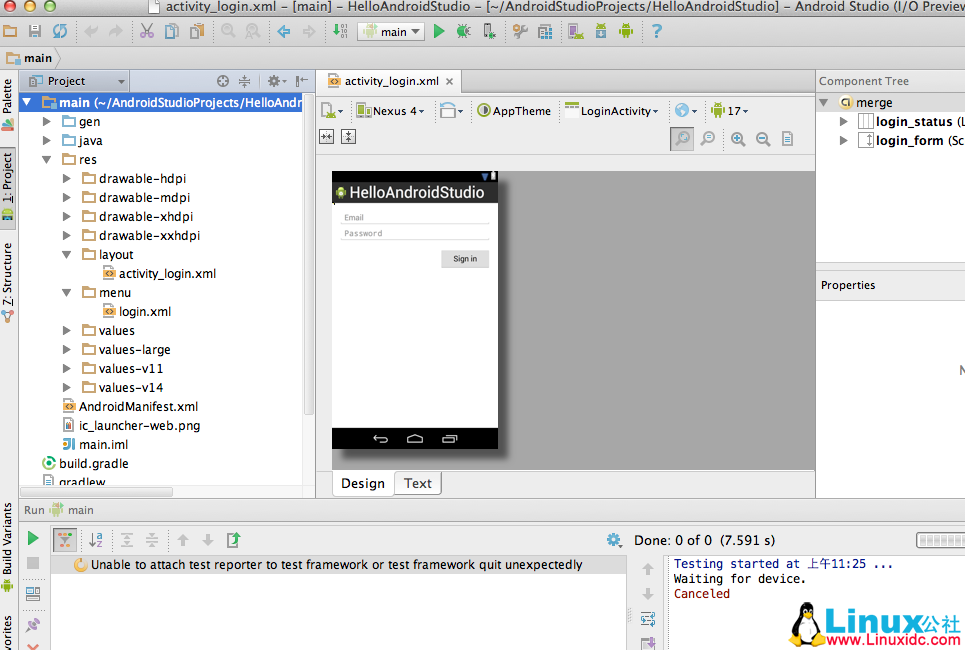Run the app with the green play icon in the top toolbar

pos(439,31)
